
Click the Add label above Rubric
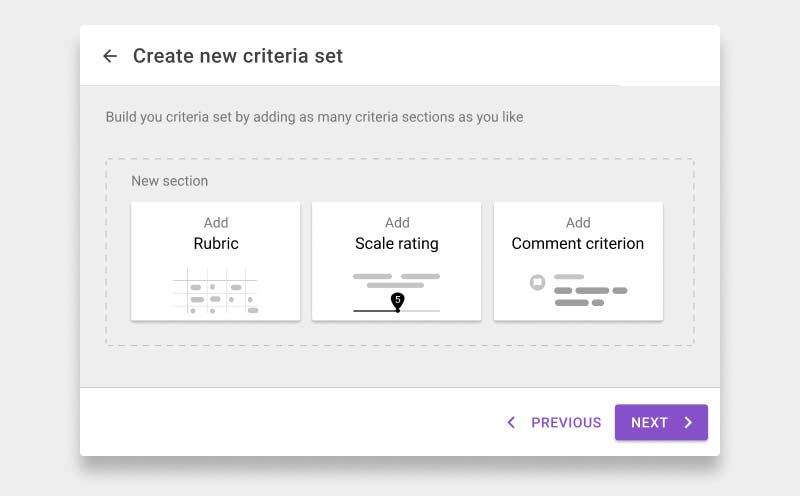click(x=216, y=223)
